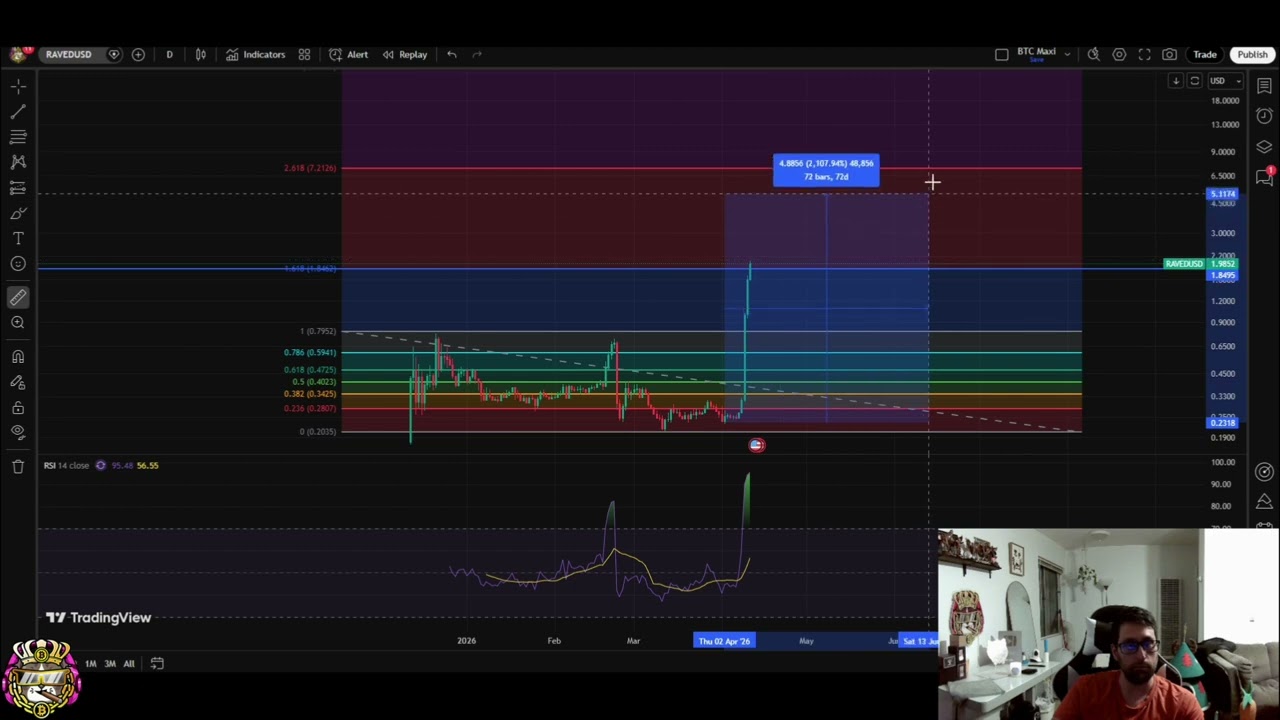The width and height of the screenshot is (1280, 720).
Task: Lock all drawing tools
Action: 18,408
